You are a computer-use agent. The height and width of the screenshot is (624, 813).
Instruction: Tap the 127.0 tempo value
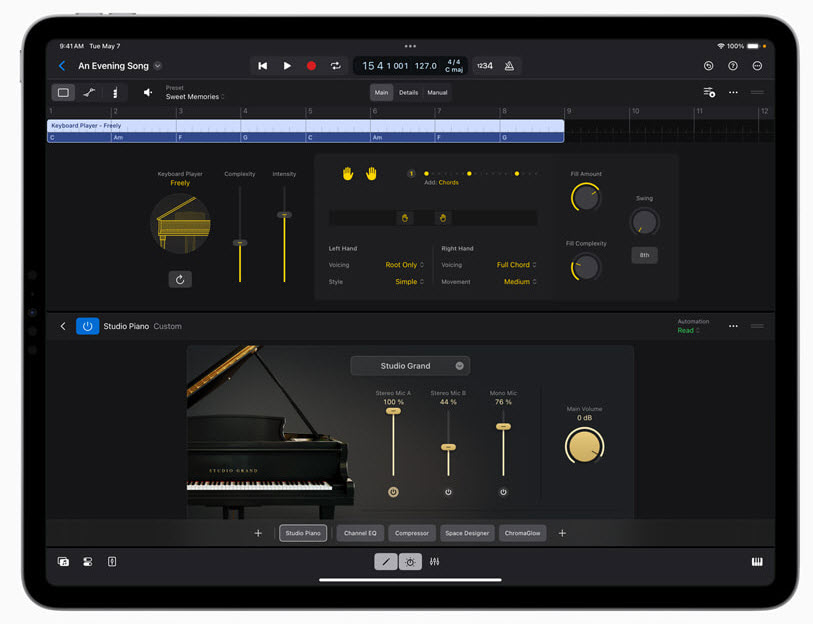click(x=426, y=66)
